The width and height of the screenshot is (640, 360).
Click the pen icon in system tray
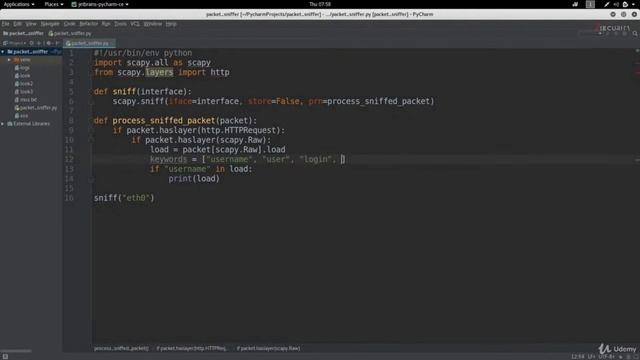tap(607, 4)
